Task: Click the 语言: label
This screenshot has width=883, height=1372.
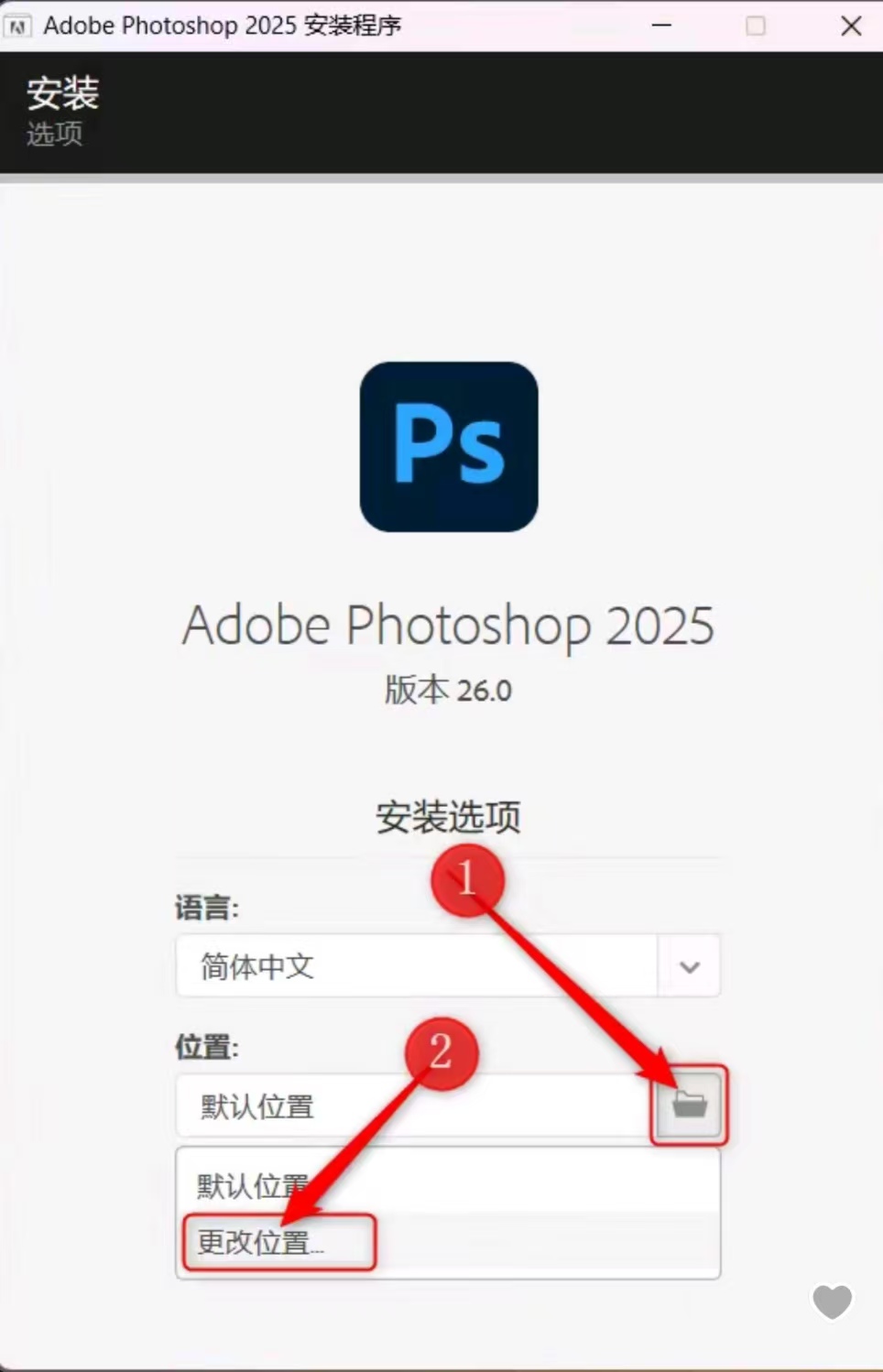Action: (207, 908)
